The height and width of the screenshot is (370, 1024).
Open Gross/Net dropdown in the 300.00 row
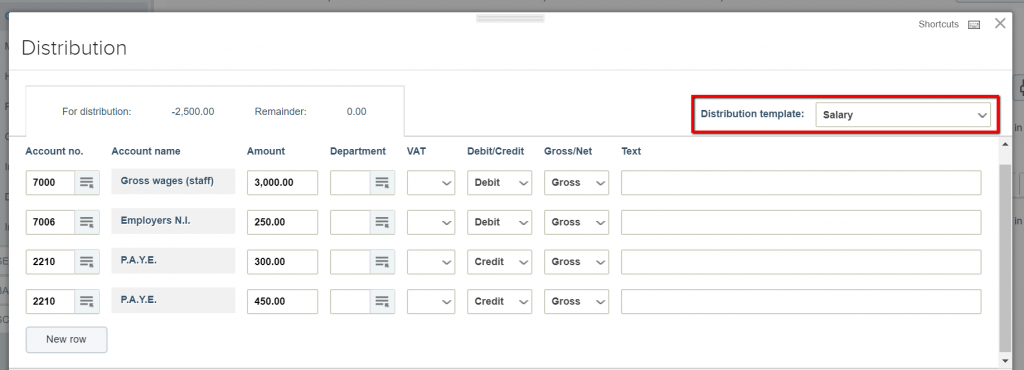click(576, 262)
